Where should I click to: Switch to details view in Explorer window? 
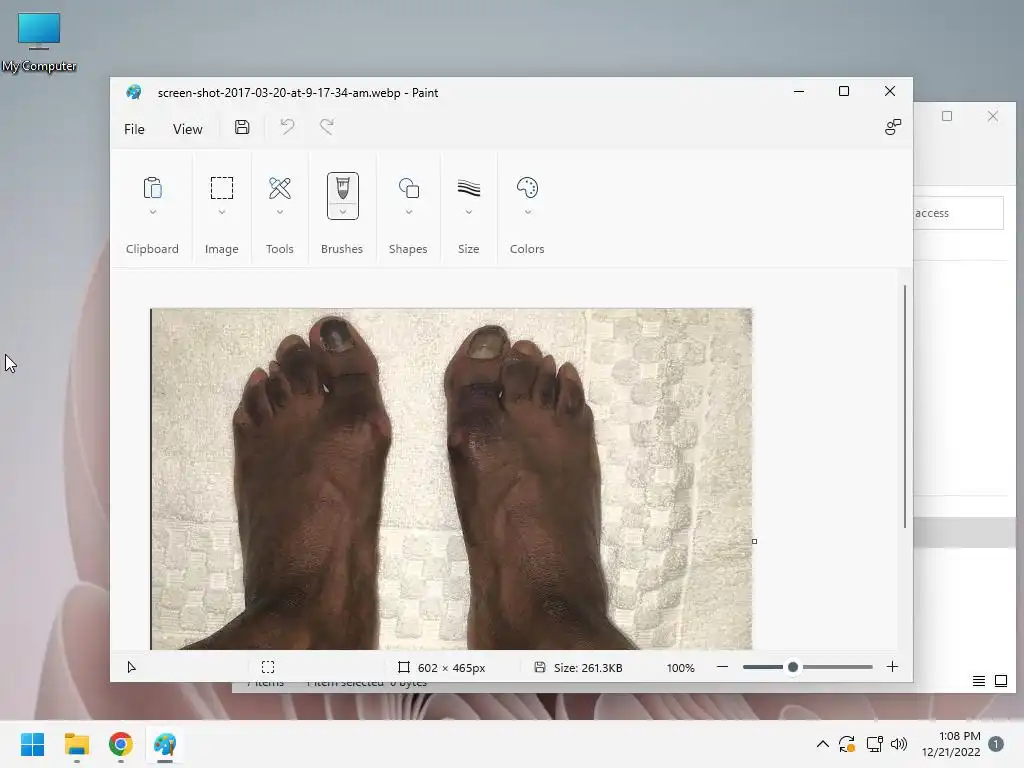coord(978,681)
